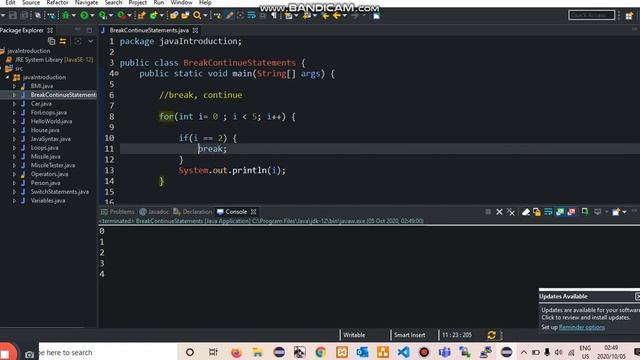Select MissileTester.java in Package Explorer
The image size is (640, 360).
[53, 165]
